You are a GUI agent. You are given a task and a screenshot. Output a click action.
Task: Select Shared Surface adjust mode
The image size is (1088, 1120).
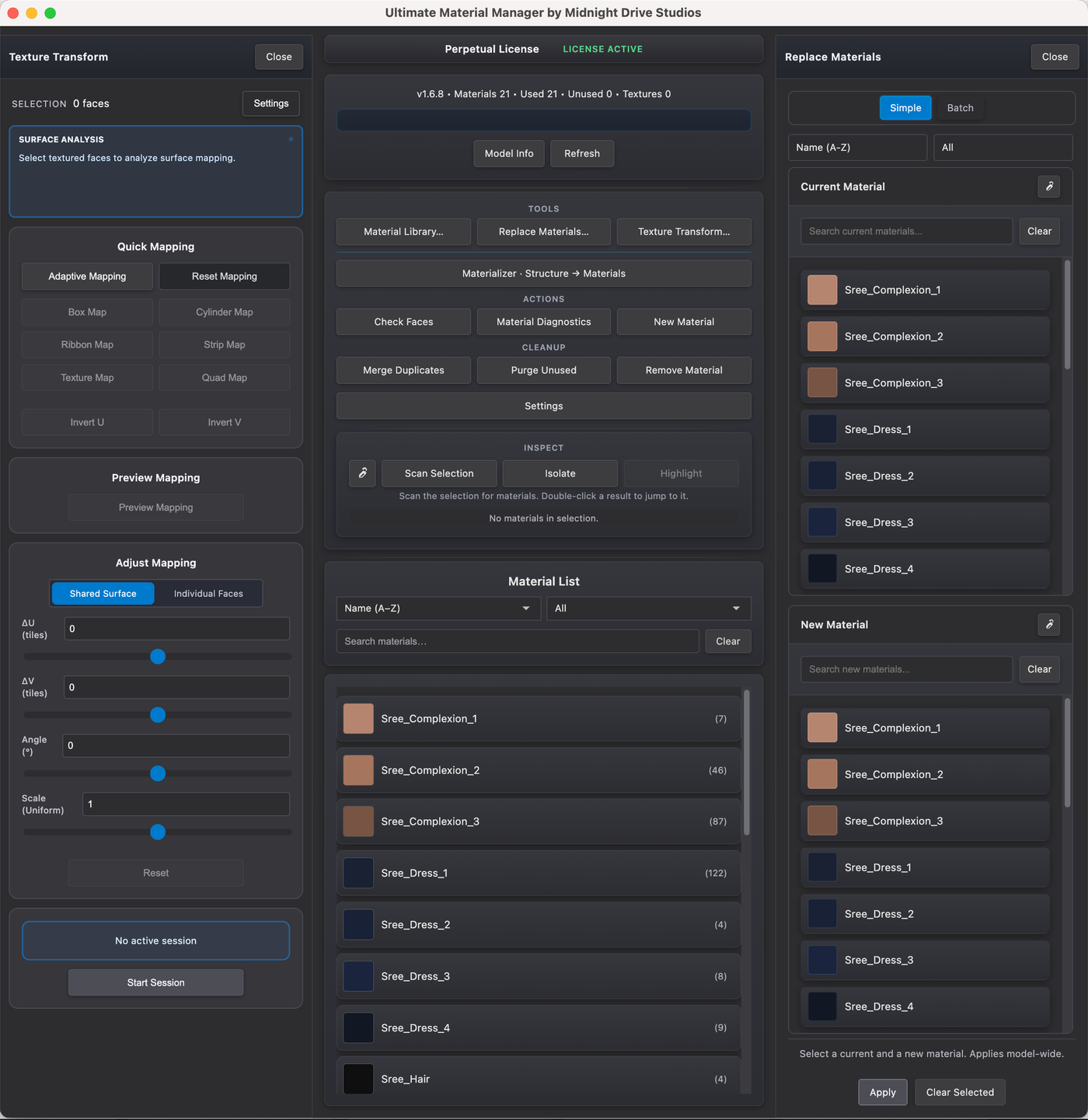(103, 593)
